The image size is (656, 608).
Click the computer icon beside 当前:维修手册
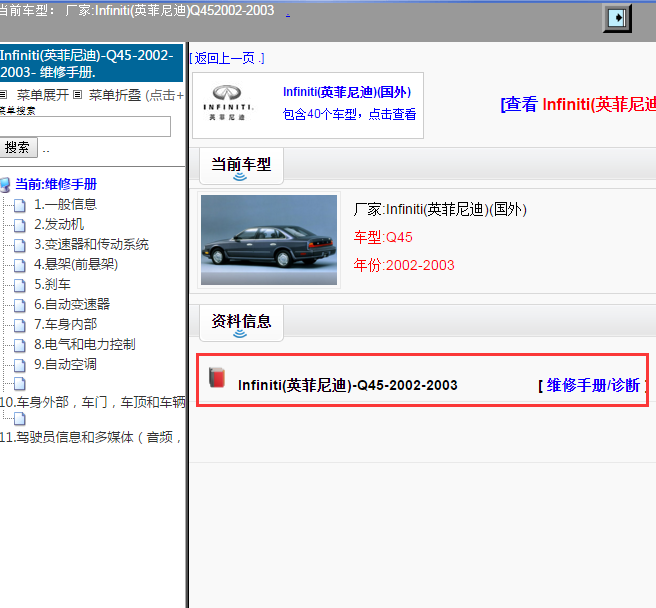[x=5, y=185]
